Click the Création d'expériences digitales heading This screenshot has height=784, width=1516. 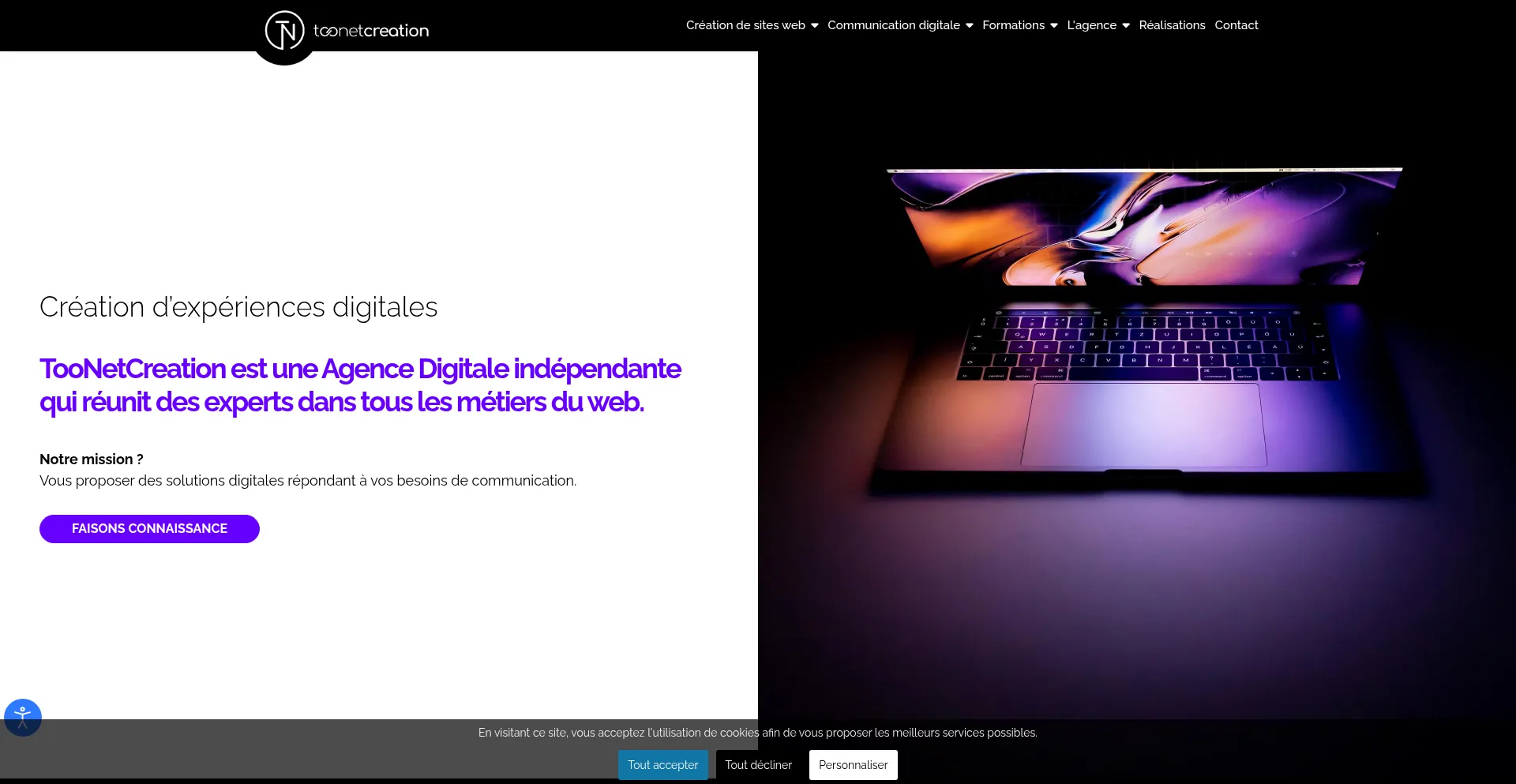click(238, 307)
